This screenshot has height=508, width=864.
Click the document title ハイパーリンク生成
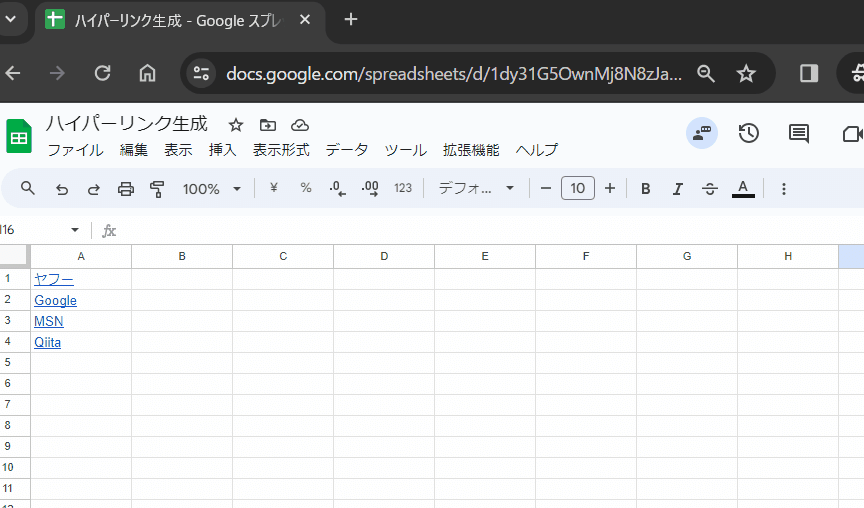coord(126,123)
